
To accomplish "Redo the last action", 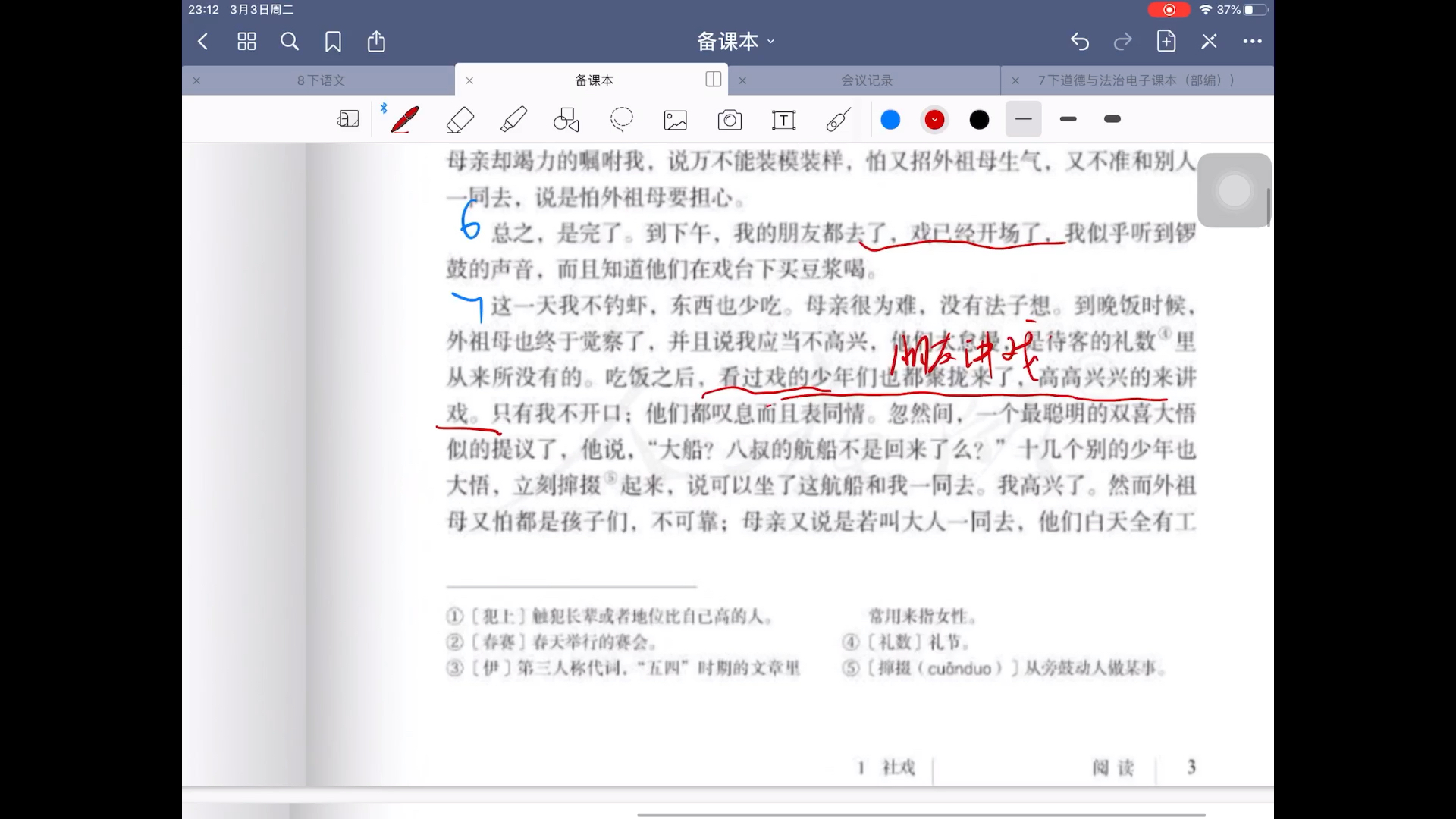I will tap(1123, 41).
